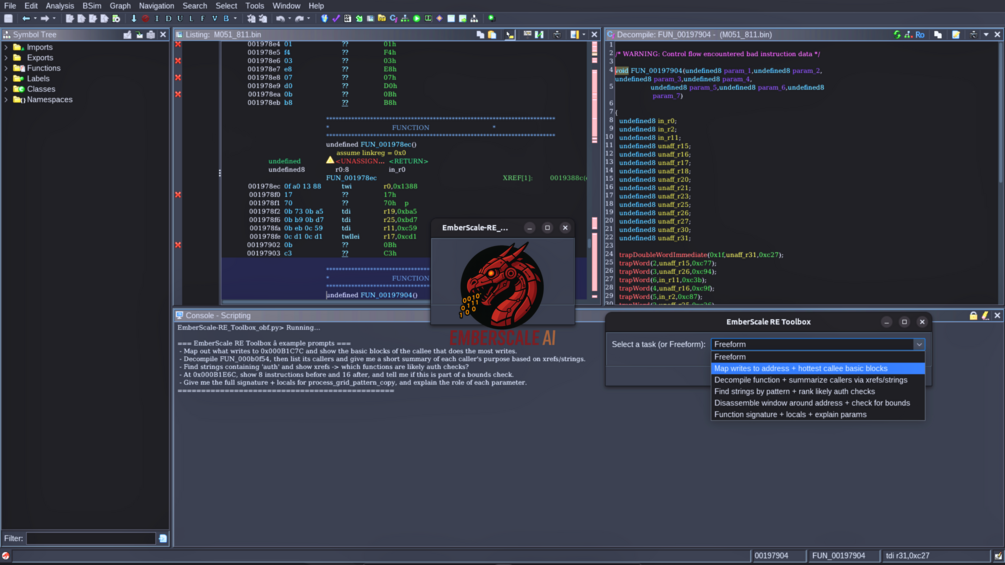Open the Graph menu
1005x565 pixels.
120,6
